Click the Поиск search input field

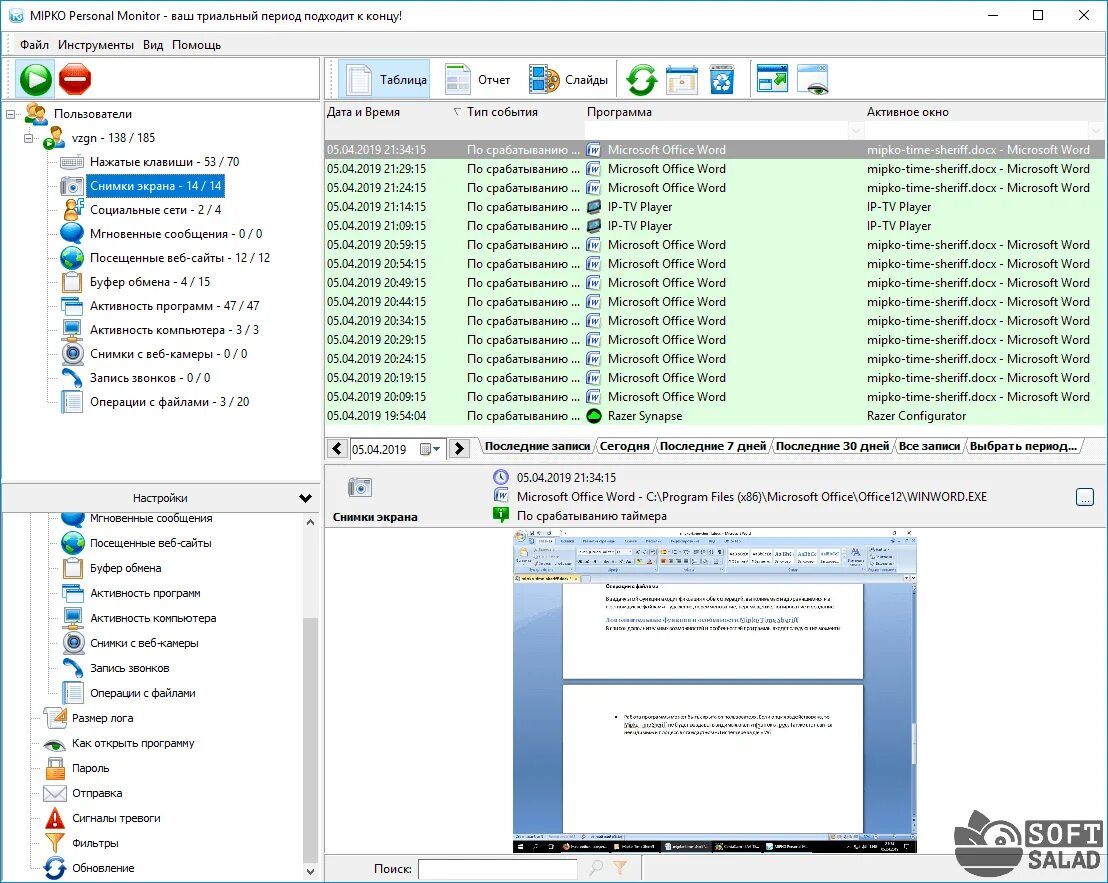tap(497, 869)
